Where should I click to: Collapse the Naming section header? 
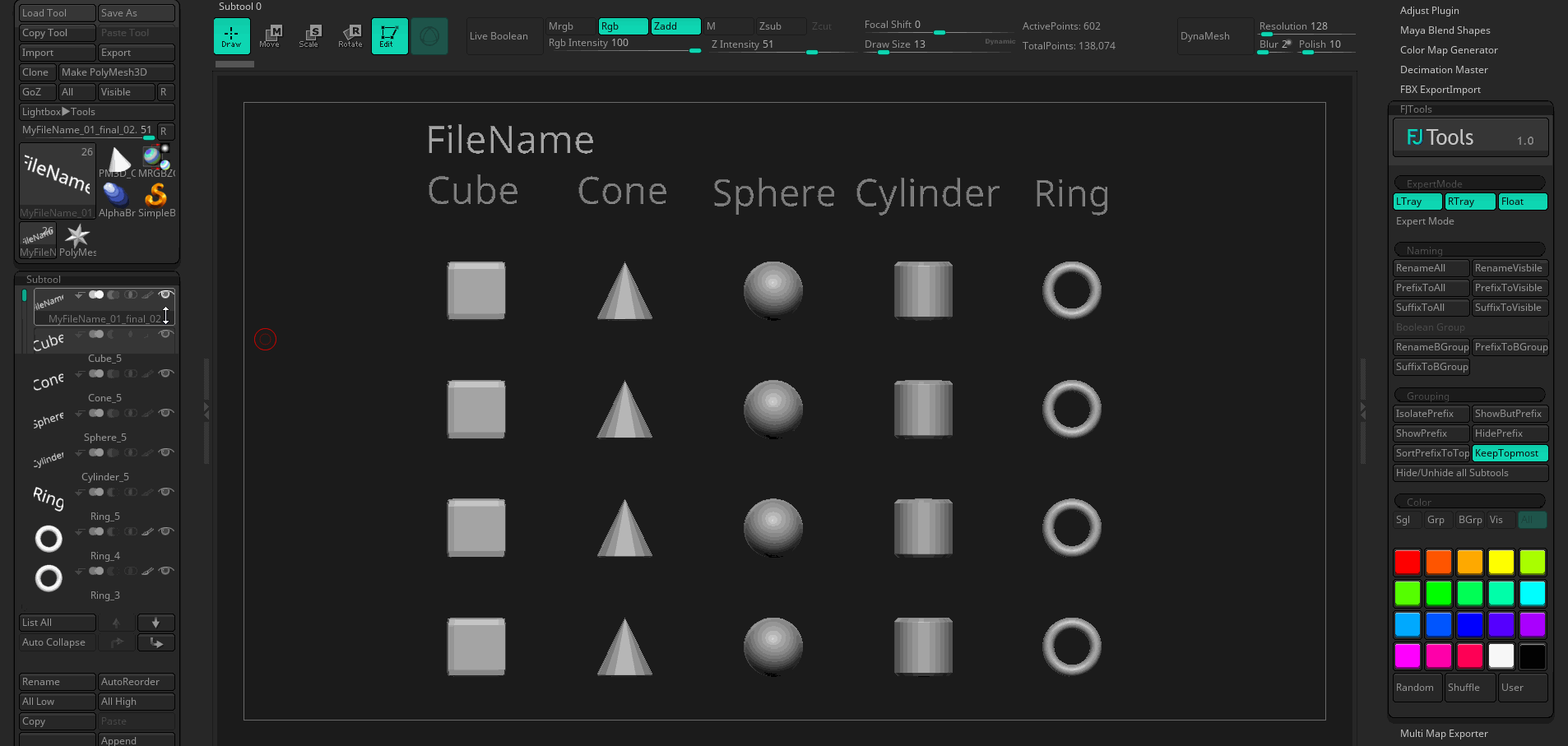click(1469, 250)
